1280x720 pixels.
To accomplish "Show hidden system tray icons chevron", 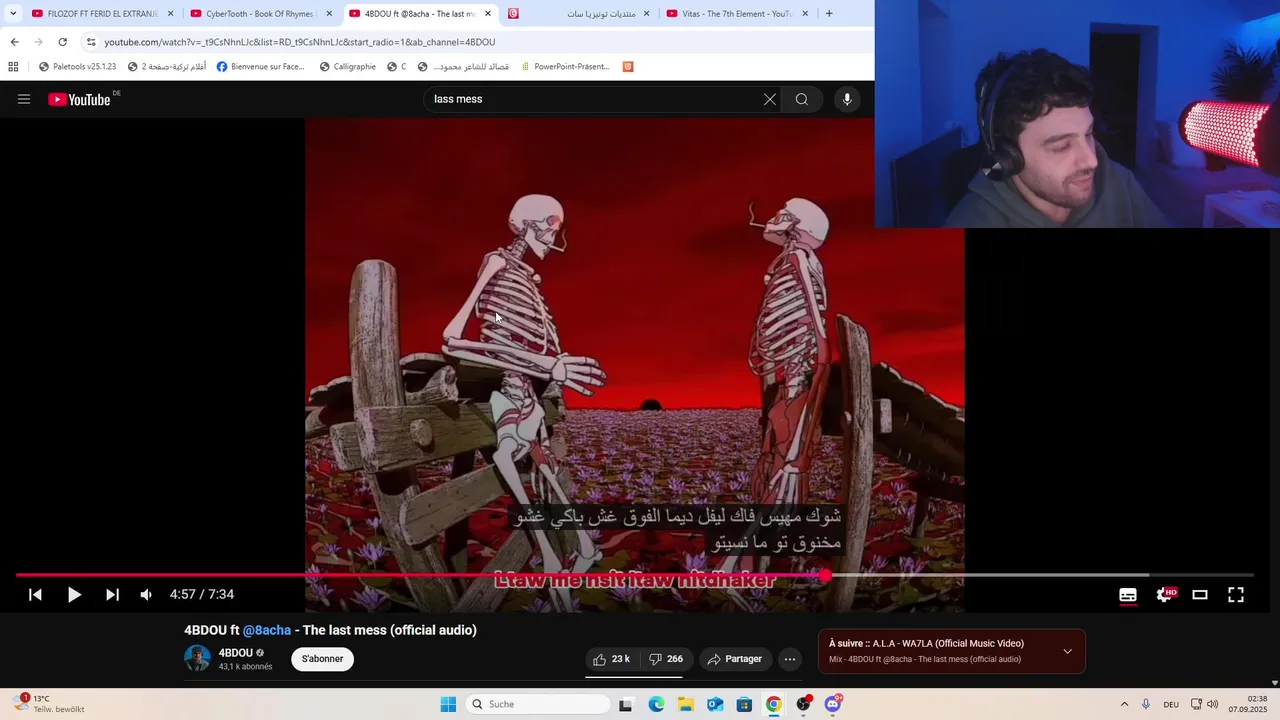I will [1124, 704].
